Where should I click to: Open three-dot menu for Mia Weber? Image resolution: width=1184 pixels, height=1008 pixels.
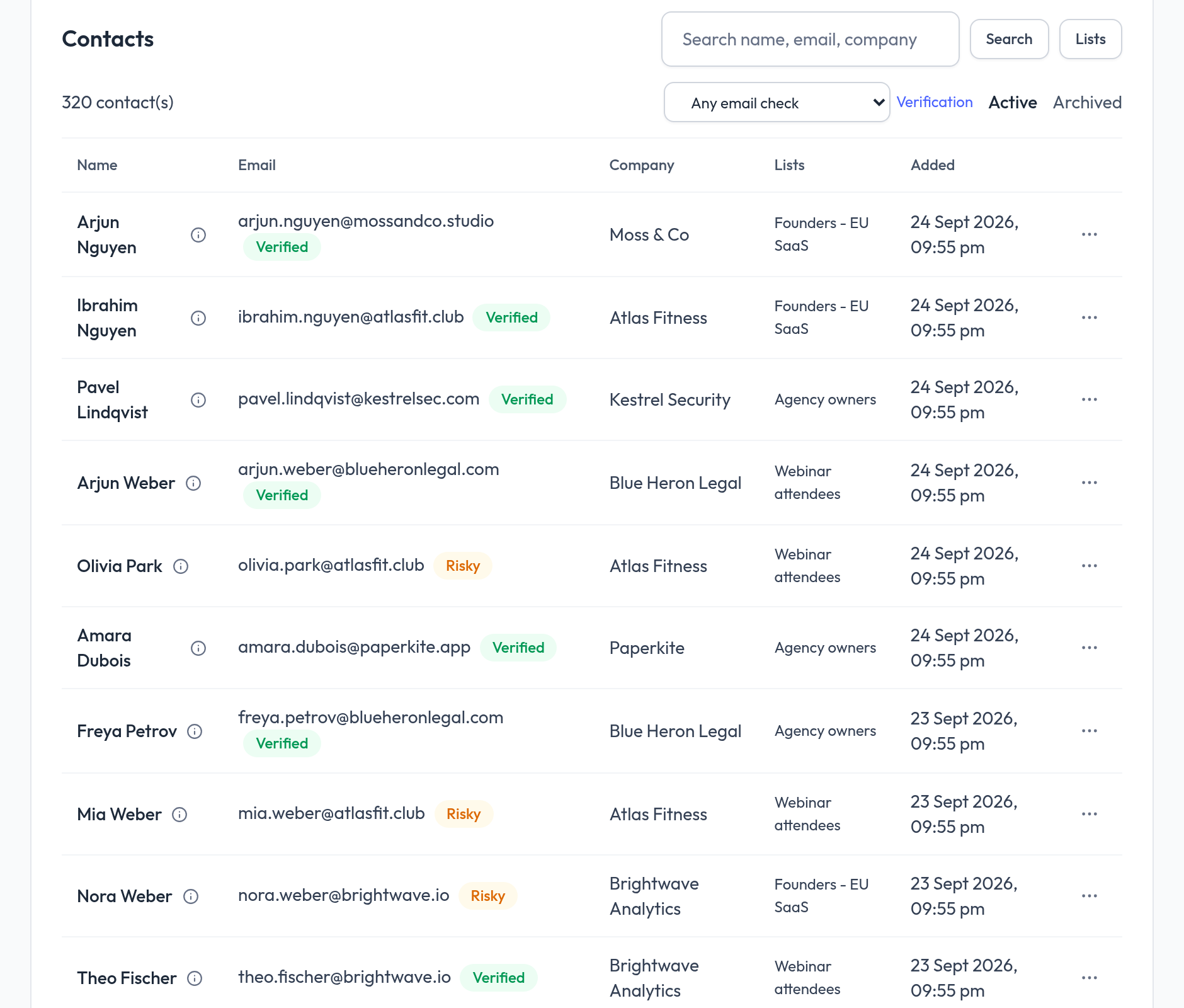[1090, 814]
